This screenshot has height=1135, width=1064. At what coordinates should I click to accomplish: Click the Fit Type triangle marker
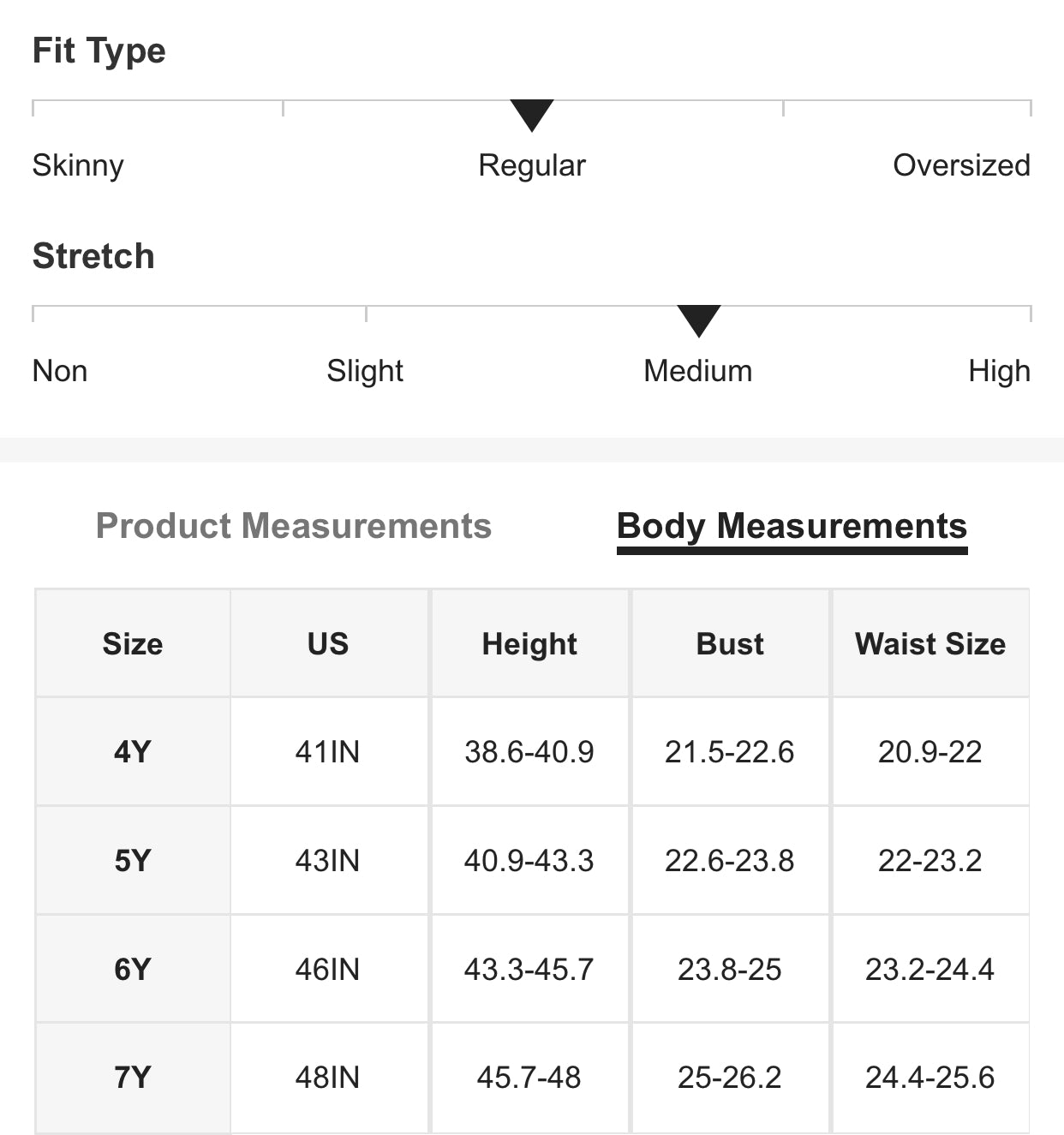[x=532, y=115]
